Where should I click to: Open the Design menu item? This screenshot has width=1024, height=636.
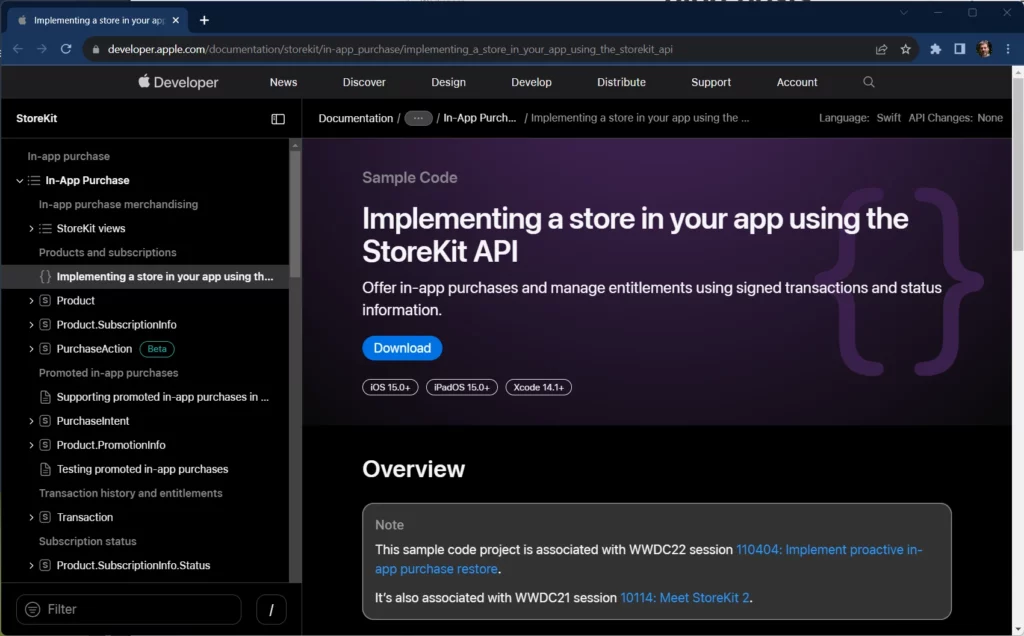448,82
